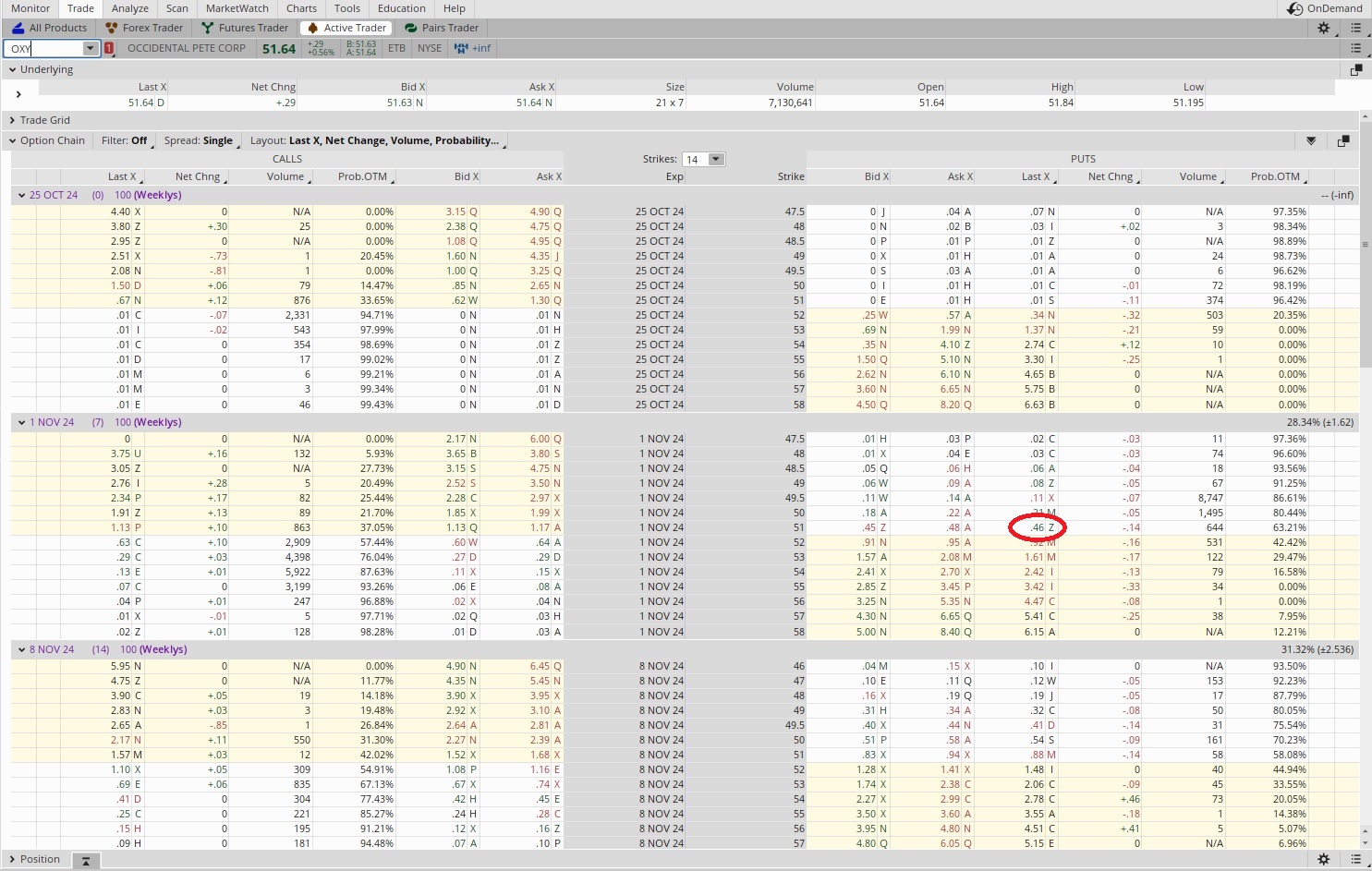Click inside the OXY symbol input field
The width and height of the screenshot is (1372, 871).
click(44, 48)
